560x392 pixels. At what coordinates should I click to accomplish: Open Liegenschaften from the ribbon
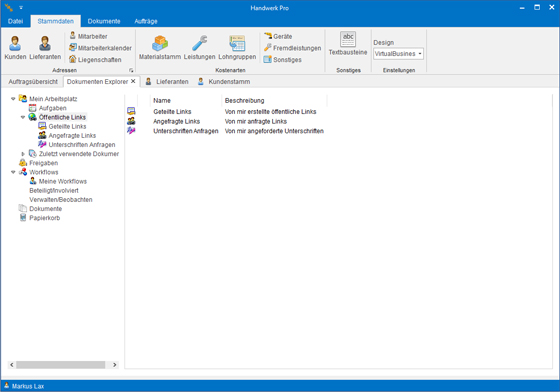[x=95, y=60]
